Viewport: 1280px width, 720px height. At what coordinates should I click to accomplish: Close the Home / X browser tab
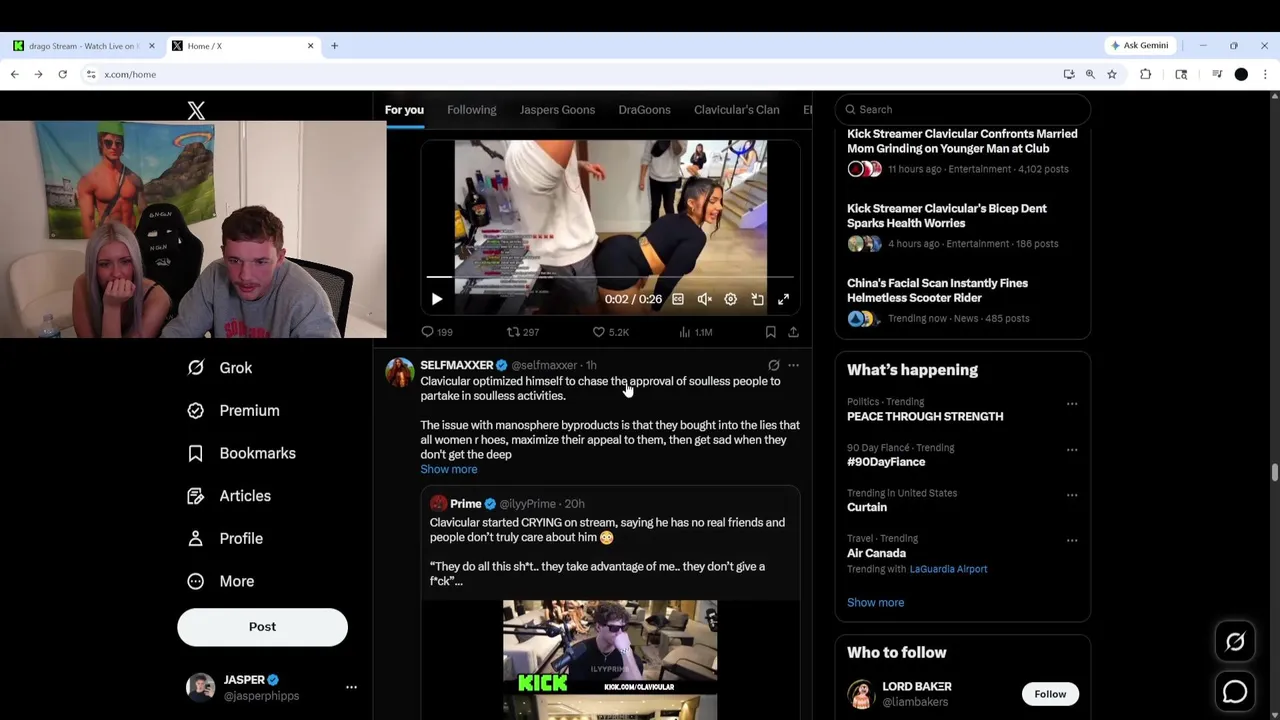click(310, 46)
